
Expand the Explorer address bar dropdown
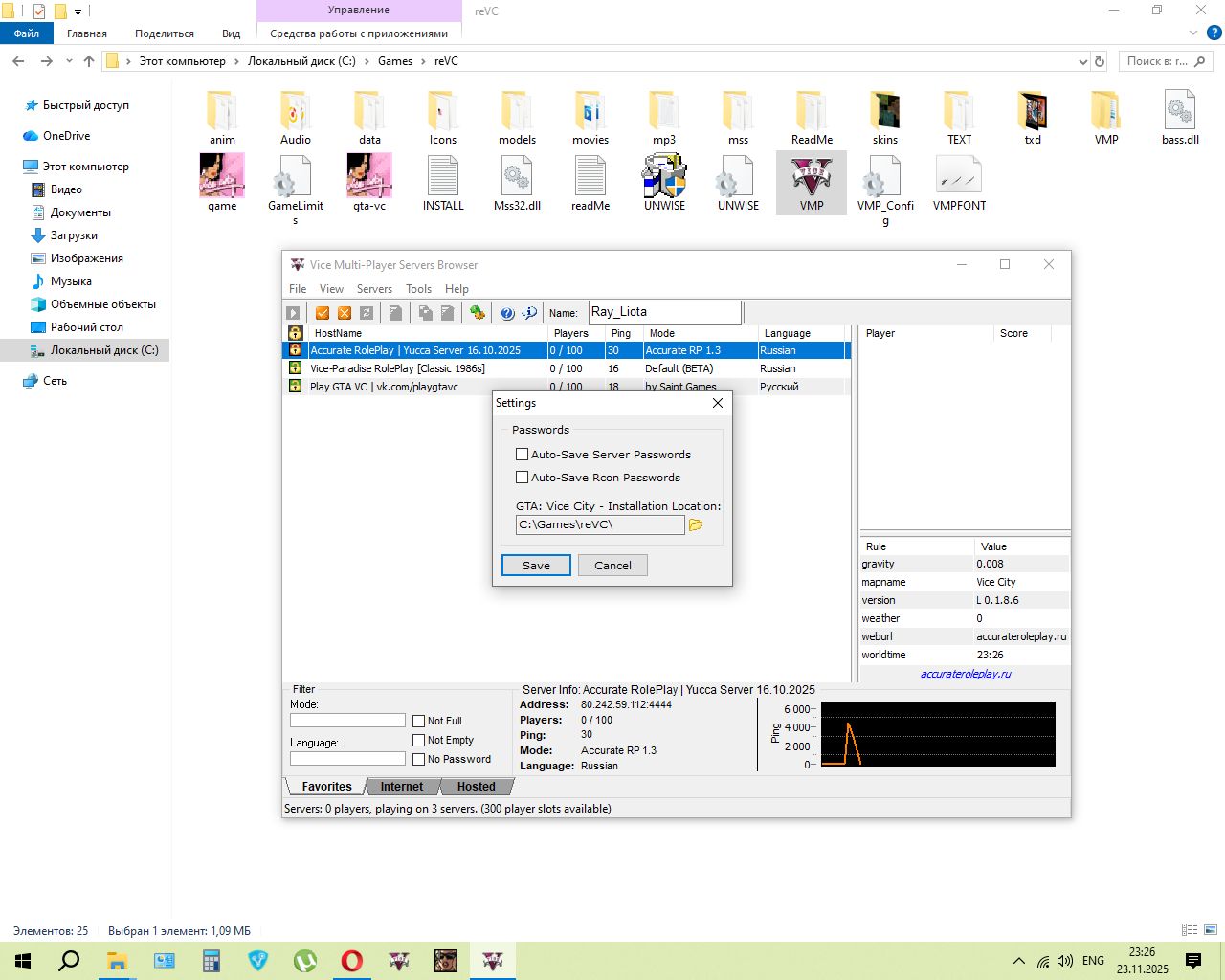point(1083,61)
